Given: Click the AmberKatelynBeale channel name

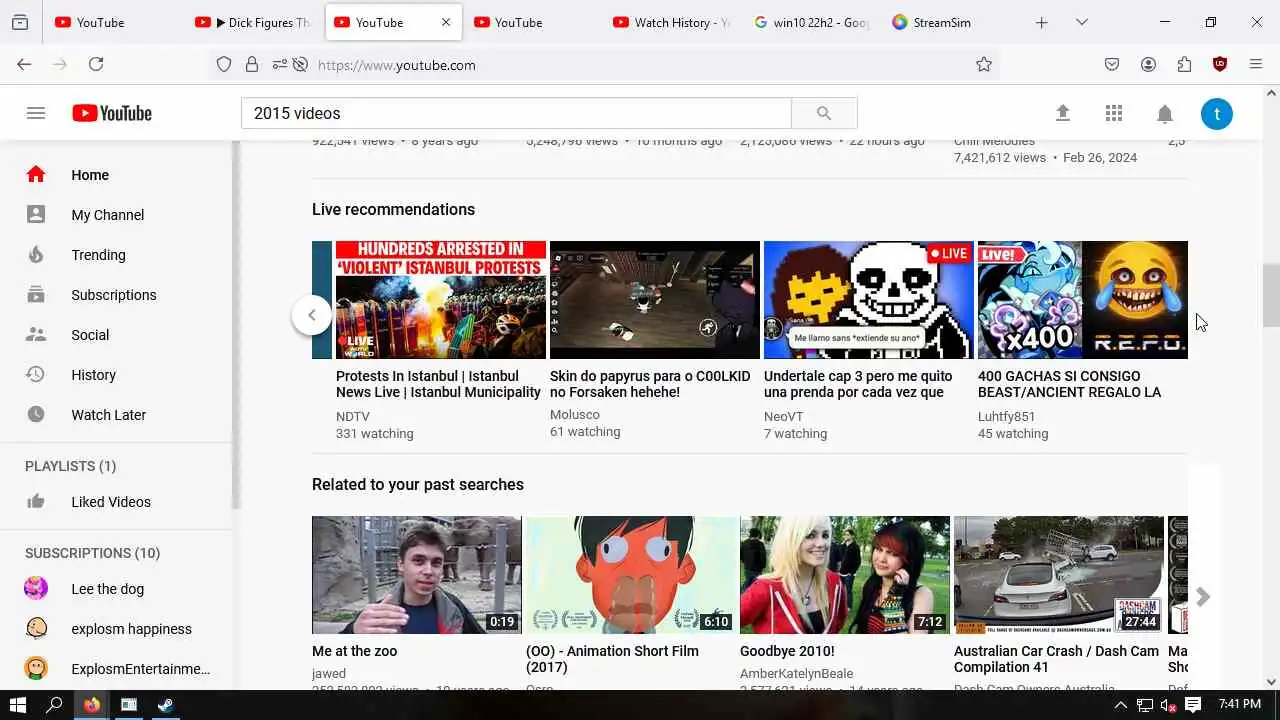Looking at the screenshot, I should point(797,674).
